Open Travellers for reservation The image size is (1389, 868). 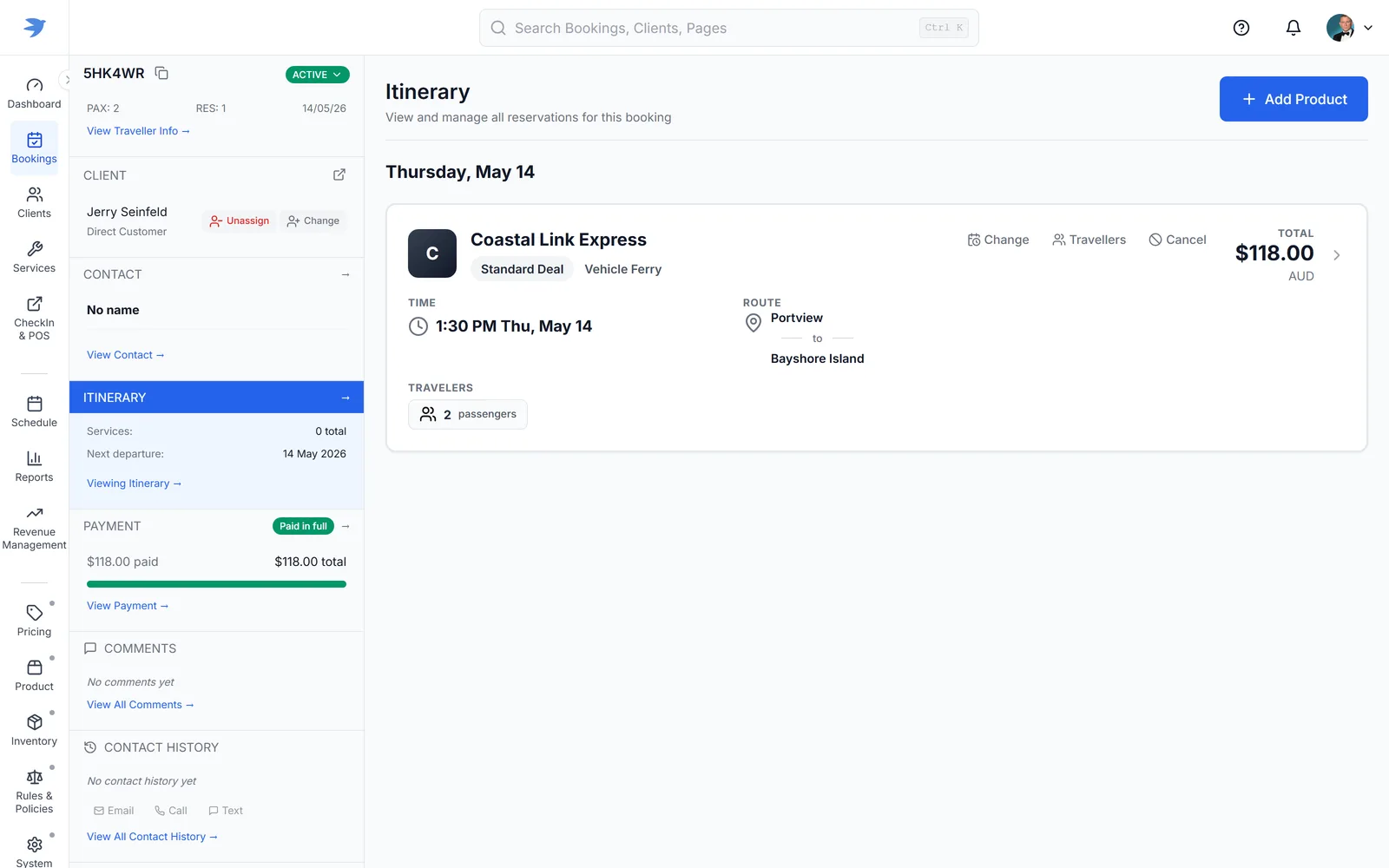[x=1089, y=240]
